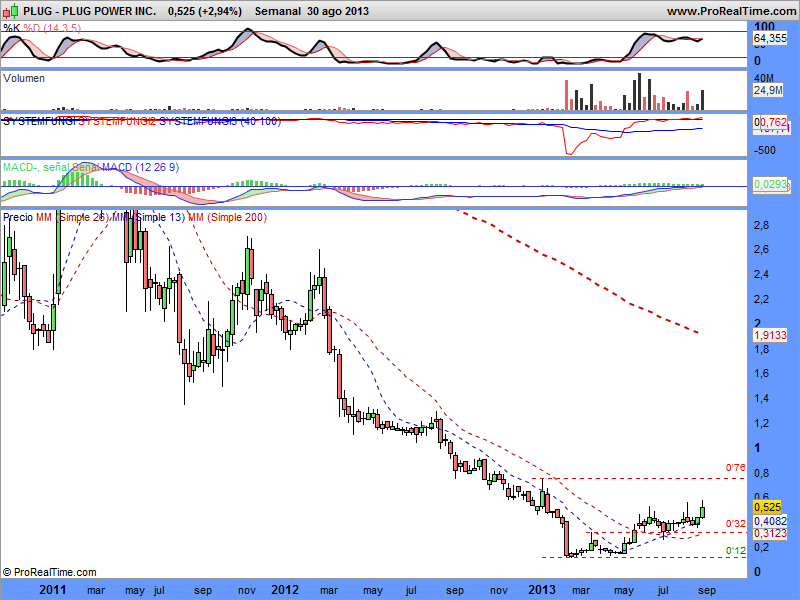
Task: Click the final 'sep' label on time axis
Action: 706,591
